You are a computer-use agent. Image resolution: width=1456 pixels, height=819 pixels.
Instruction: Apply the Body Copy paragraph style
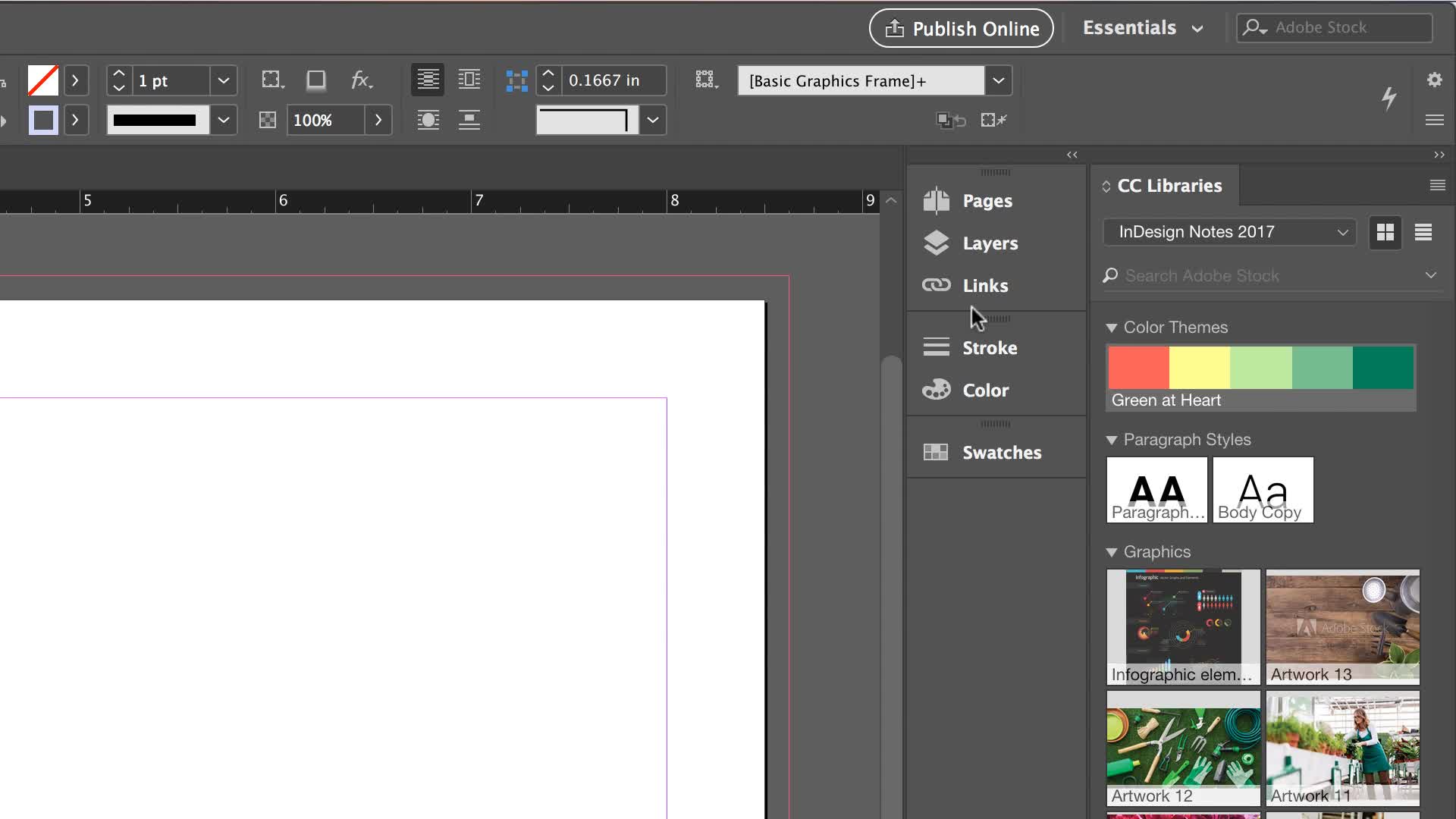(x=1263, y=490)
